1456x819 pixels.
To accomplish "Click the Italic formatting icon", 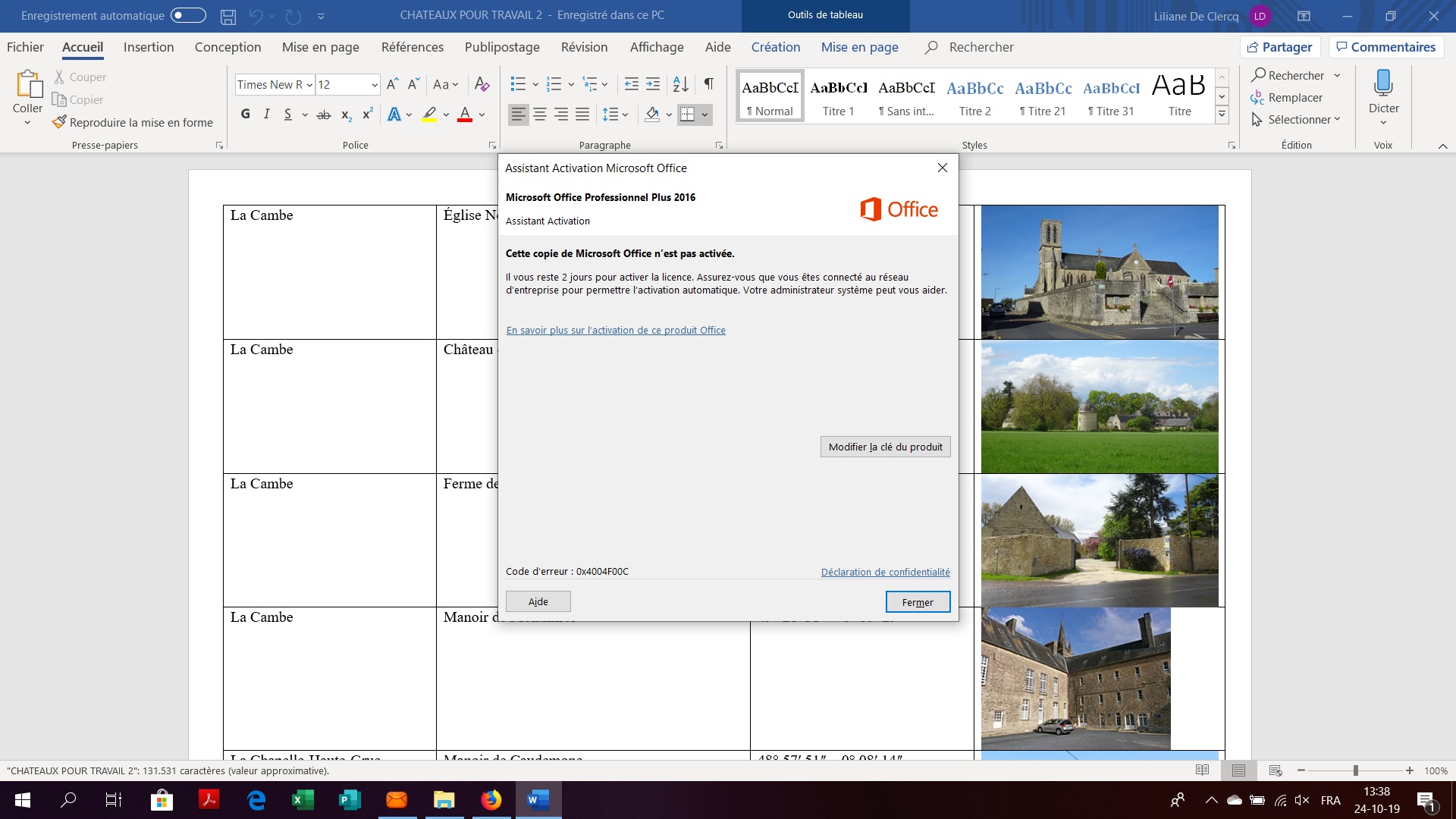I will point(266,115).
